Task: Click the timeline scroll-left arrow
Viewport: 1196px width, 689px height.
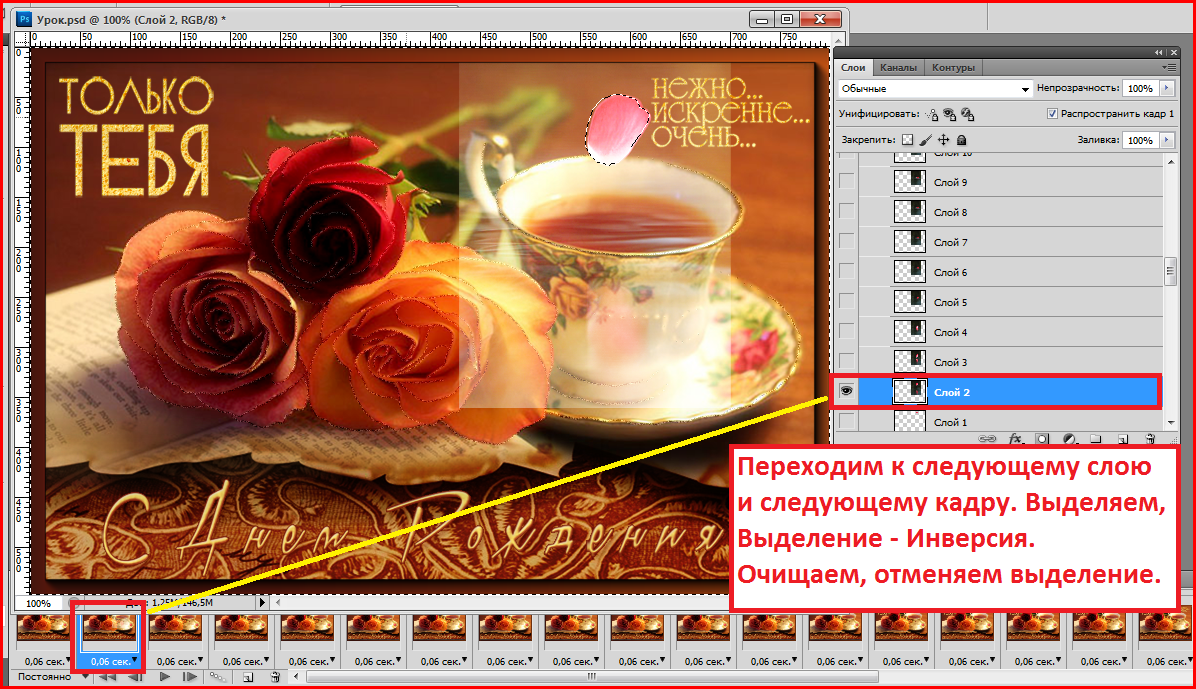Action: (x=297, y=677)
